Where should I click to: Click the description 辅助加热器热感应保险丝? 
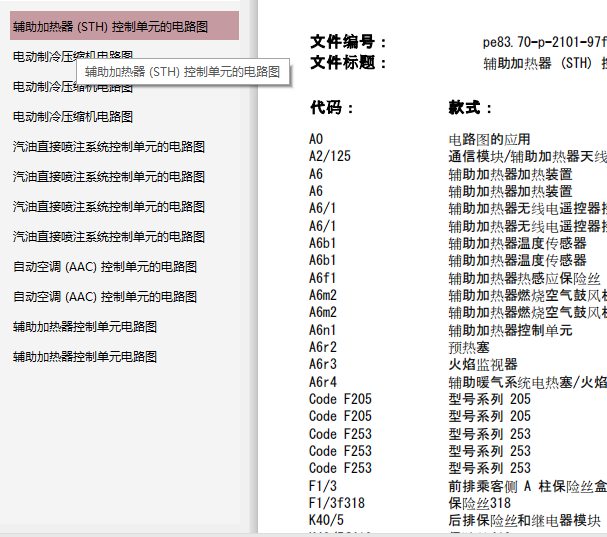[x=525, y=278]
